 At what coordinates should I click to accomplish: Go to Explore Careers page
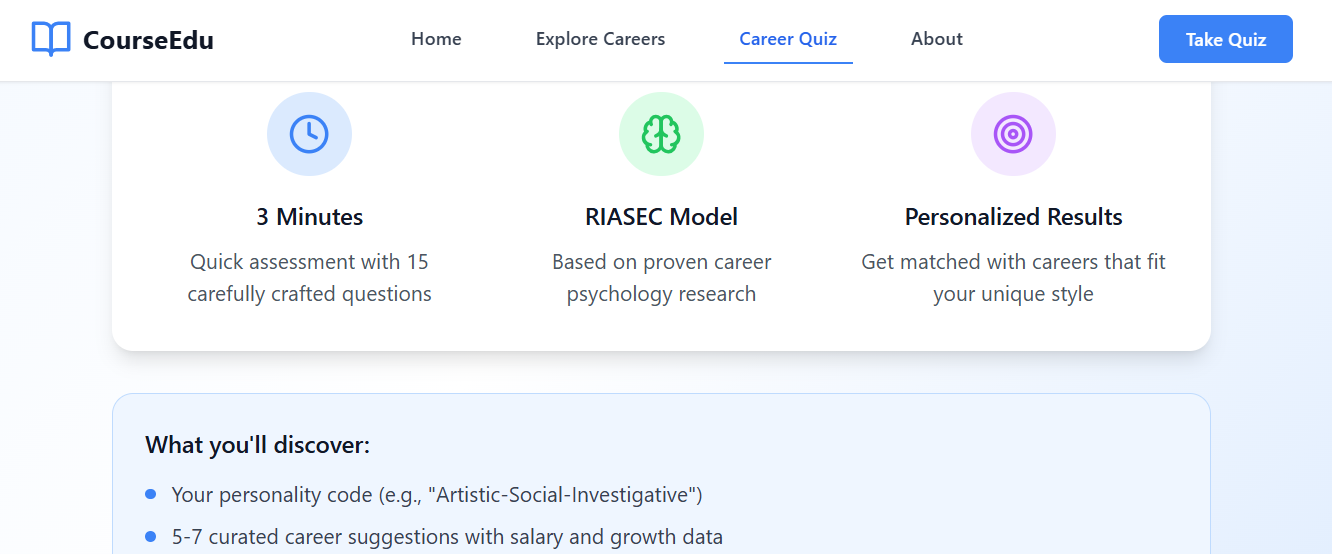coord(600,39)
